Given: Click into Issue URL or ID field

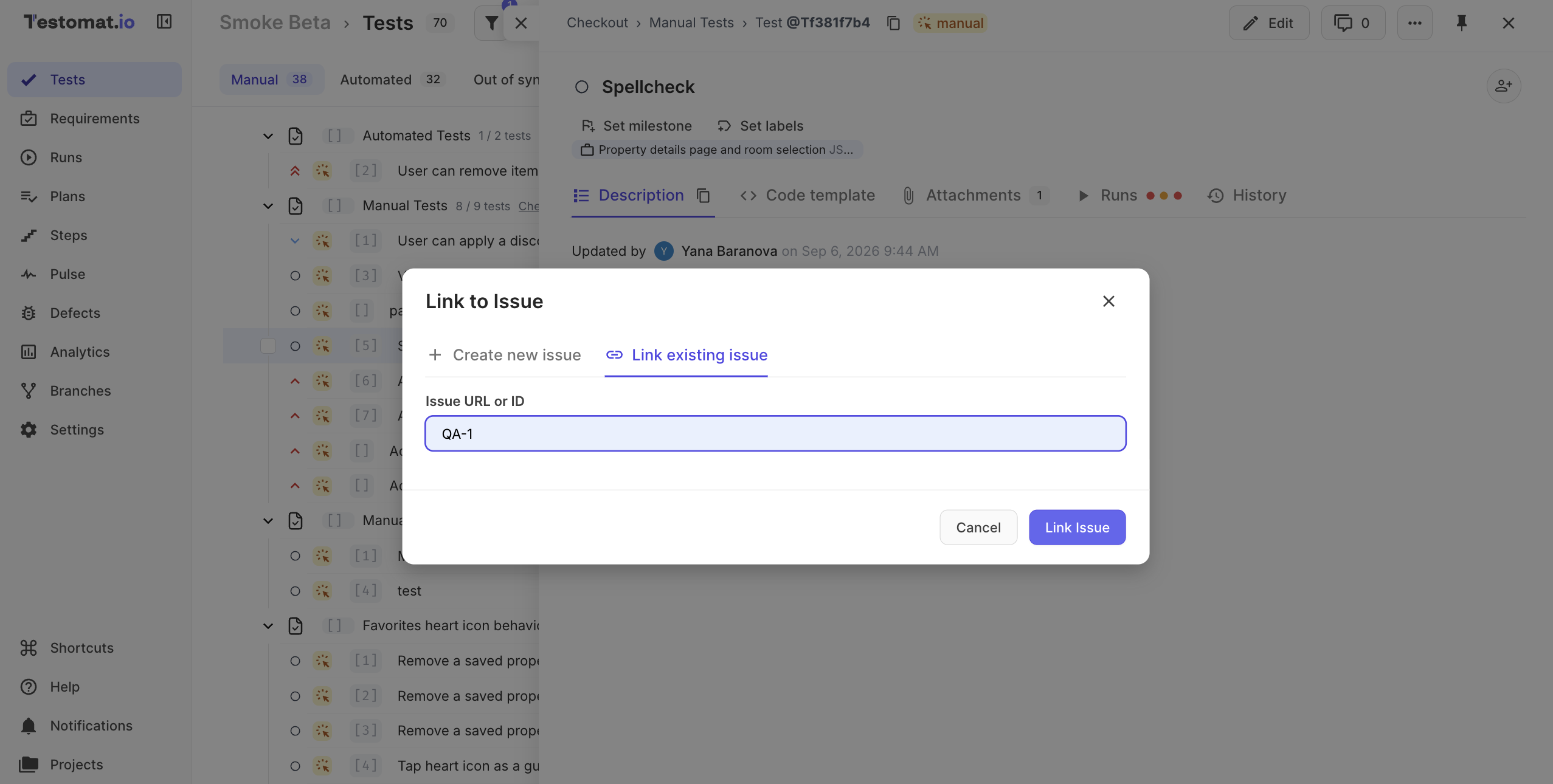Looking at the screenshot, I should click(775, 433).
